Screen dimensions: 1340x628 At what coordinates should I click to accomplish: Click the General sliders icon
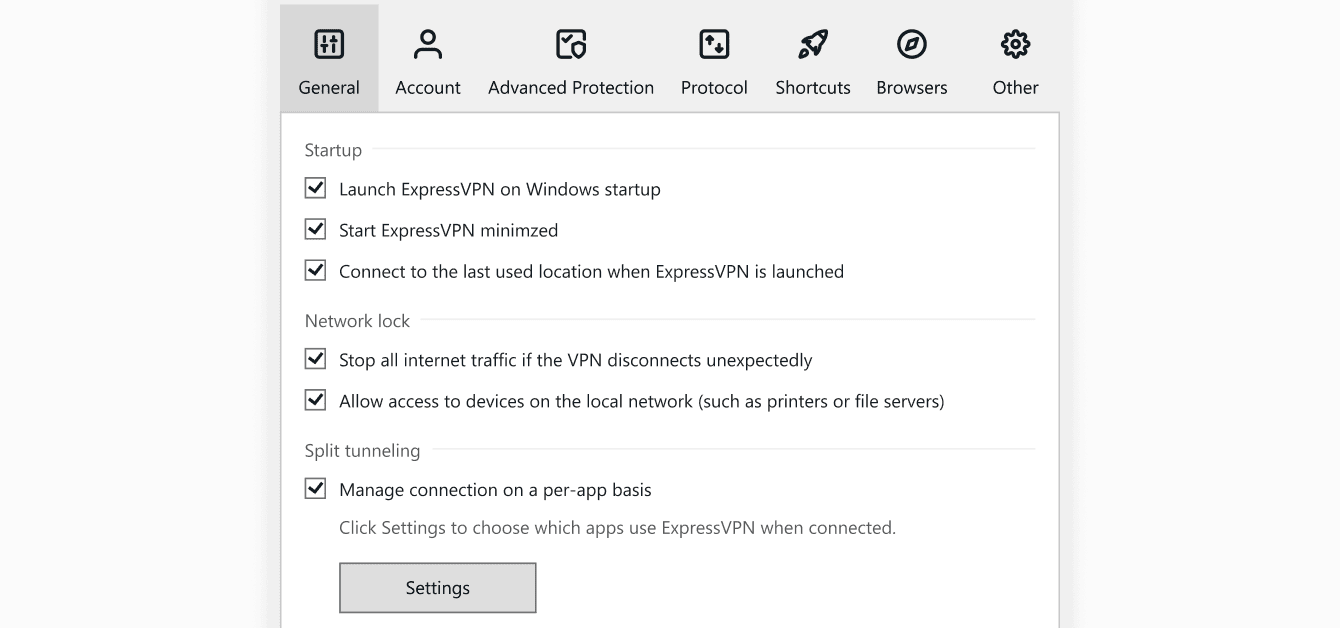[329, 44]
